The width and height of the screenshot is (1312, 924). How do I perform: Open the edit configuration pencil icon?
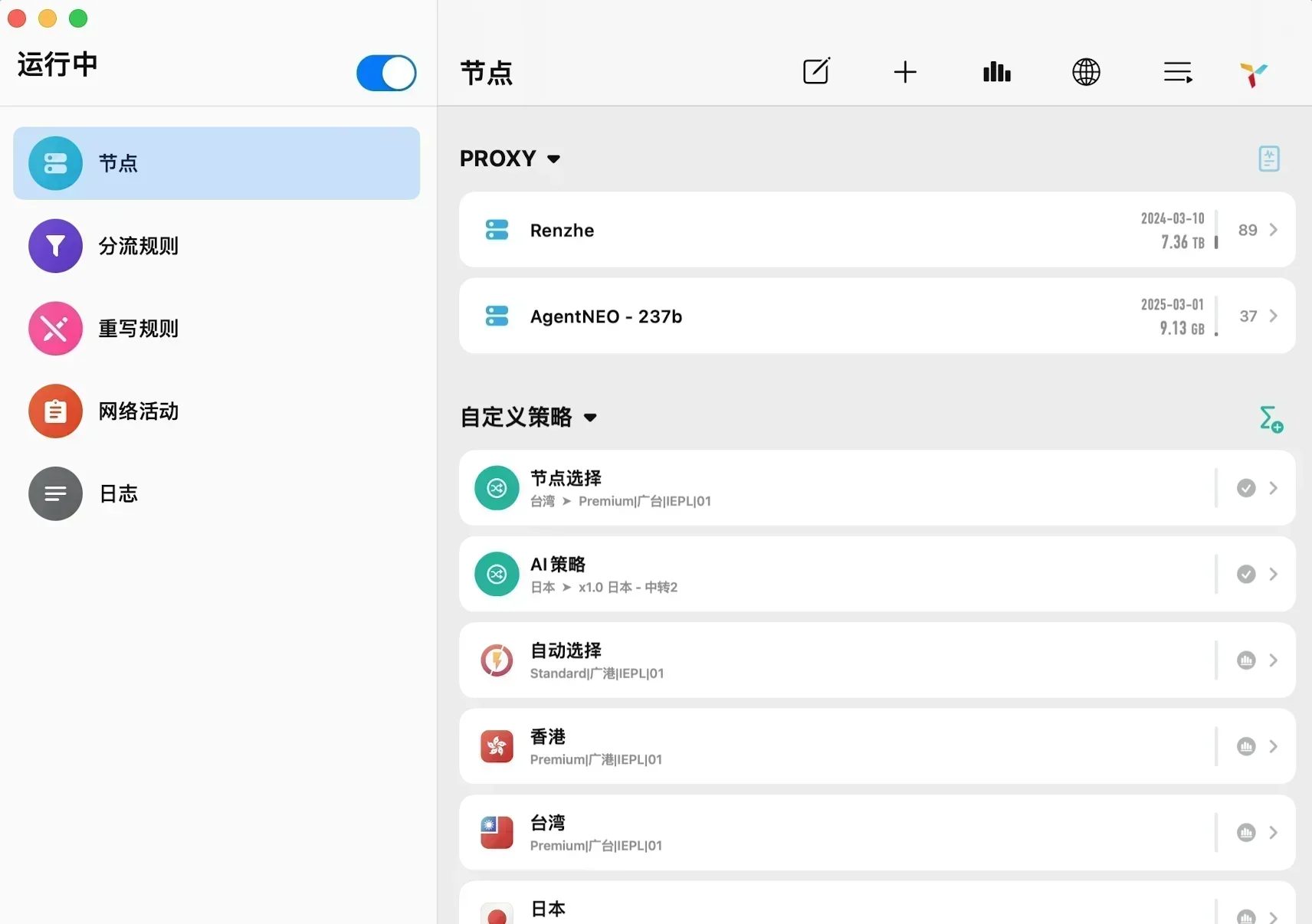[x=816, y=71]
